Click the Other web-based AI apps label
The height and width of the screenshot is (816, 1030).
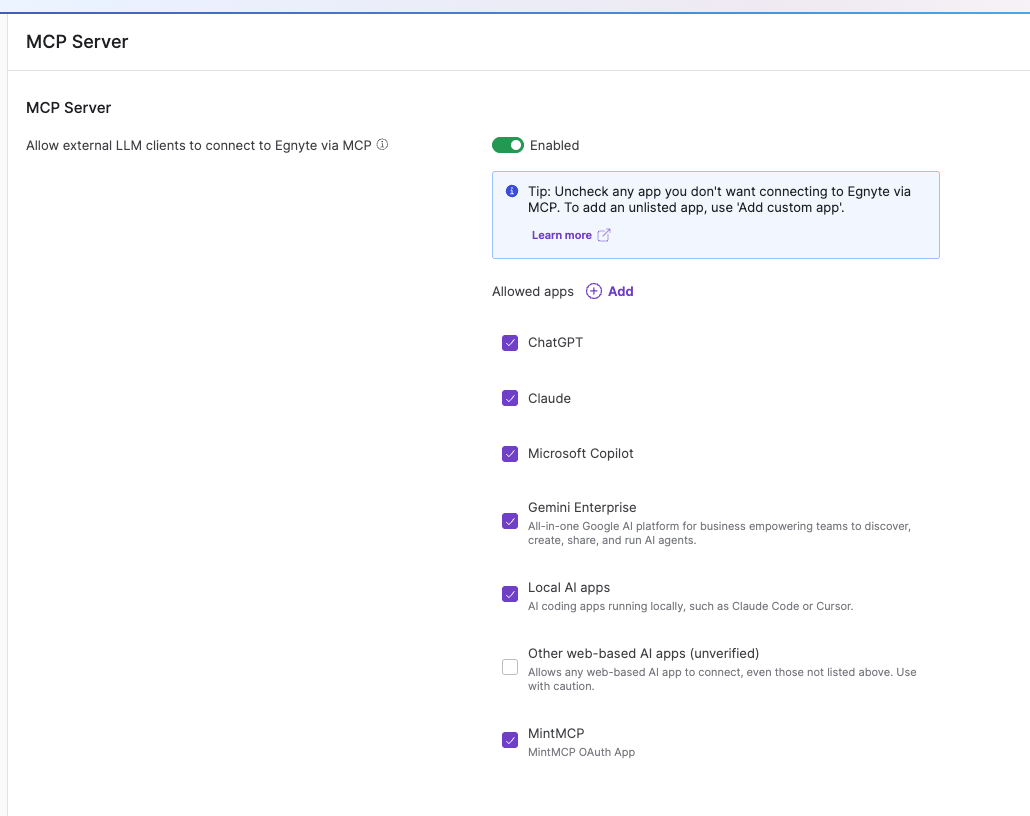[x=643, y=653]
